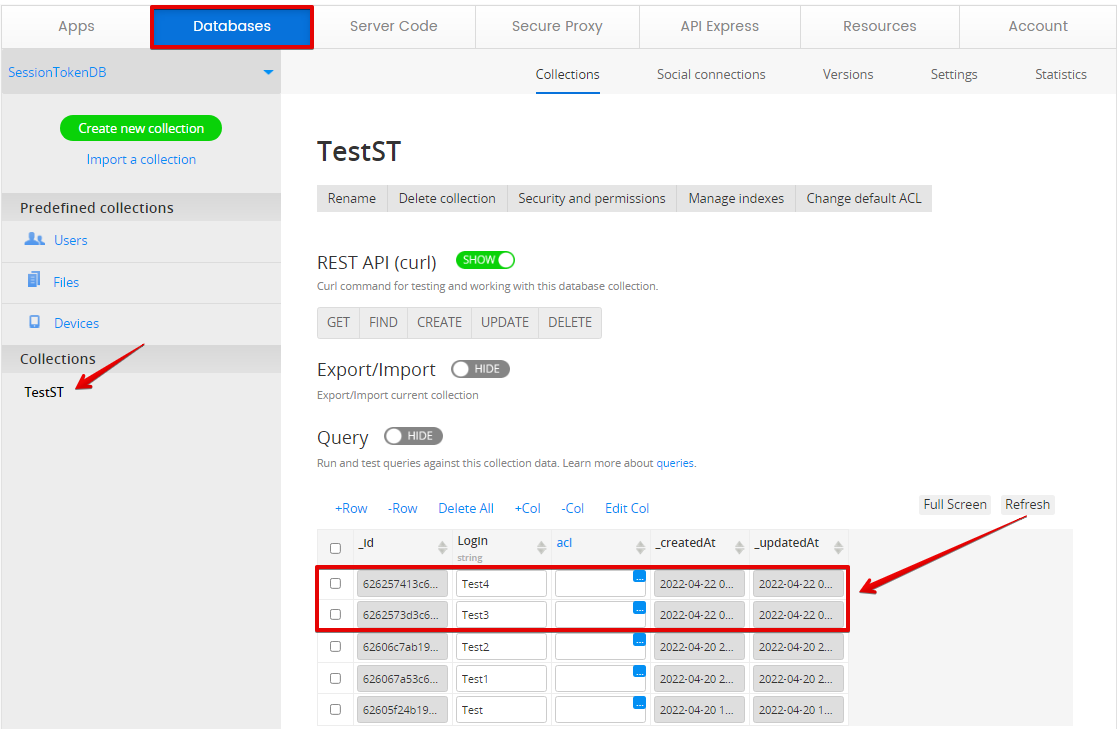The width and height of the screenshot is (1117, 729).
Task: Sort by Login column arrows
Action: pos(541,547)
